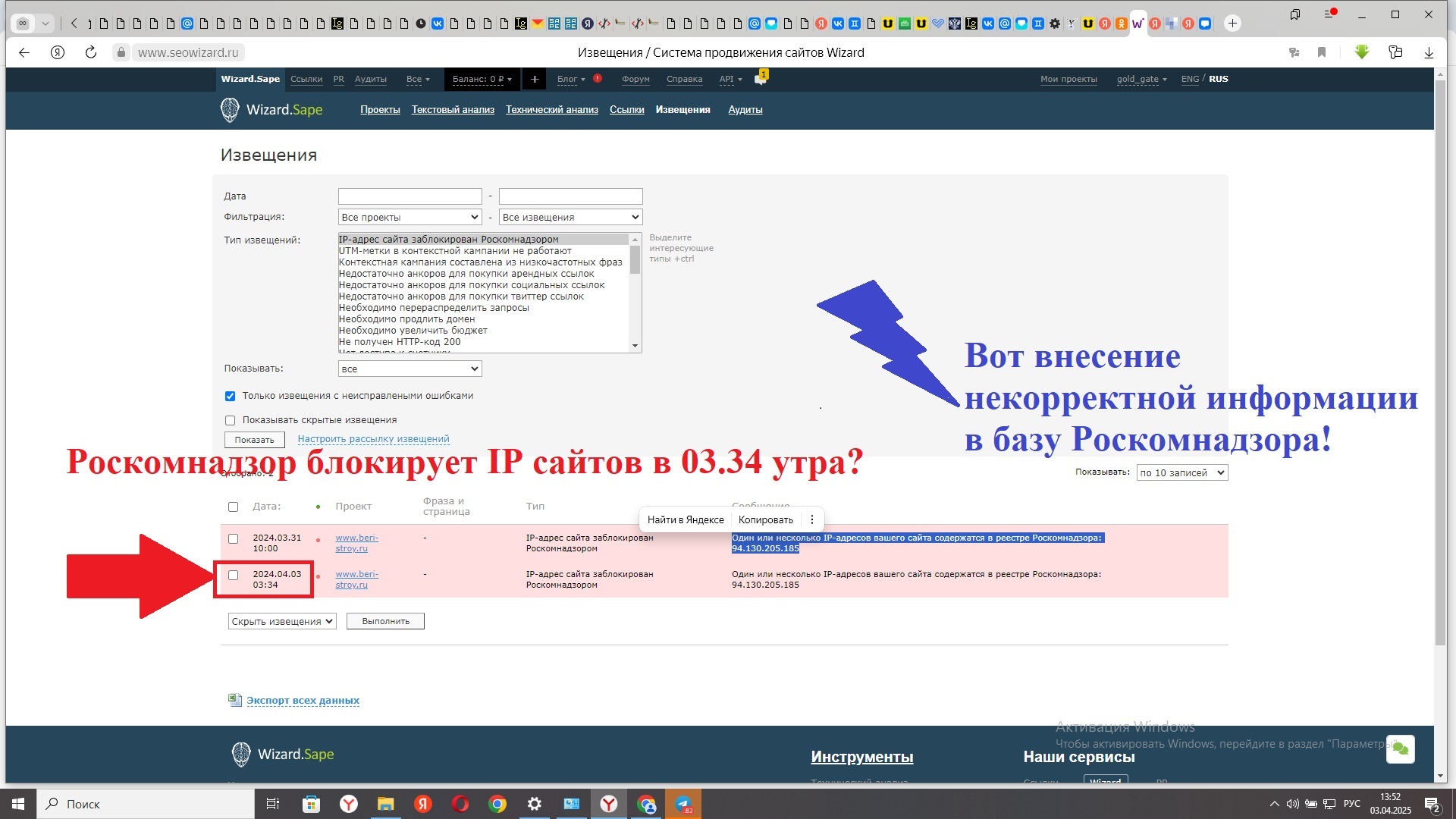Click 'Экспорт всех данных' link
This screenshot has height=819, width=1456.
click(303, 700)
